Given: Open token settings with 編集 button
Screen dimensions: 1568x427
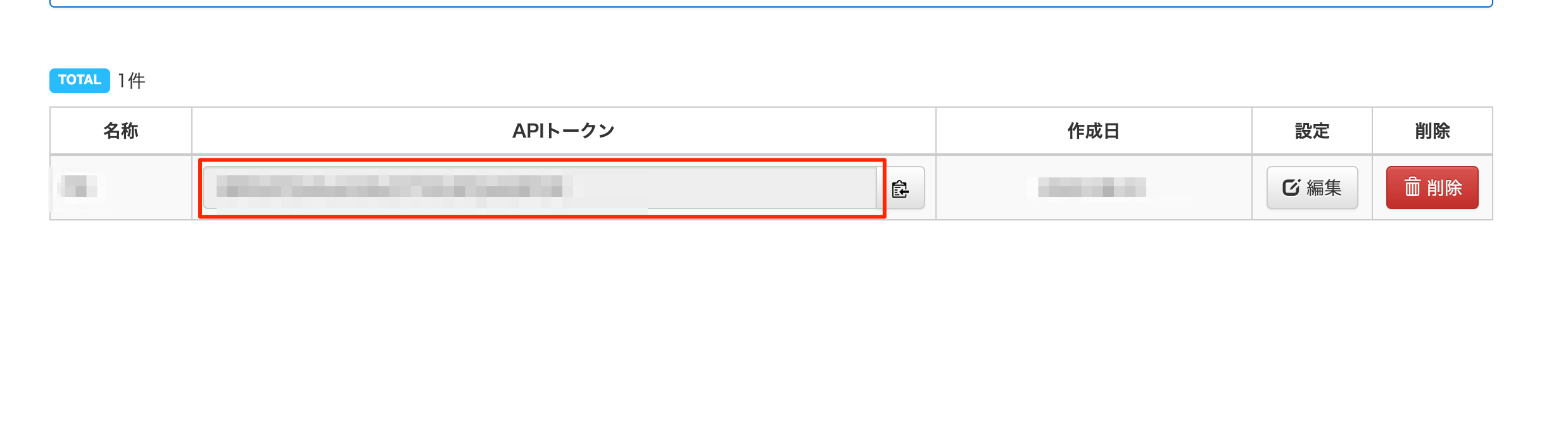Looking at the screenshot, I should tap(1312, 188).
